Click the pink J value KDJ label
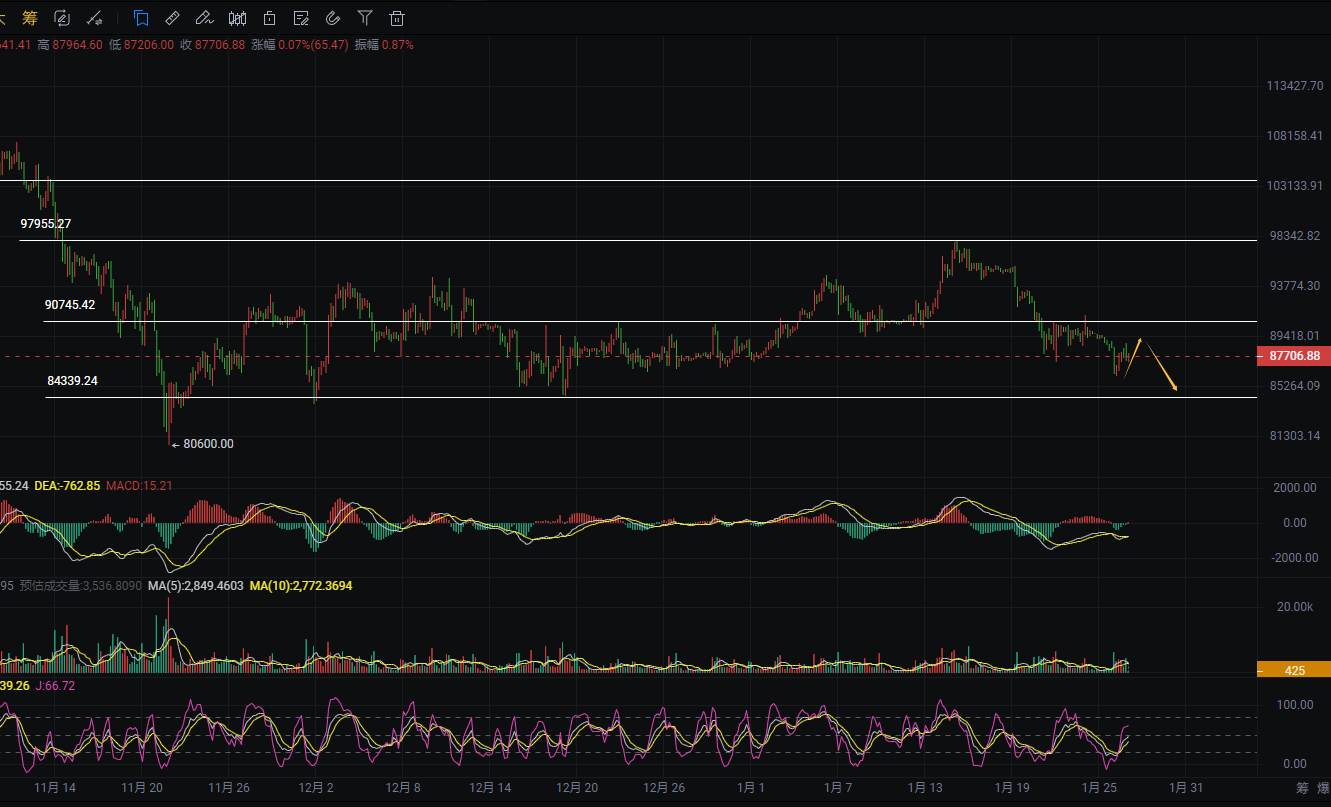Viewport: 1331px width, 807px height. click(57, 685)
